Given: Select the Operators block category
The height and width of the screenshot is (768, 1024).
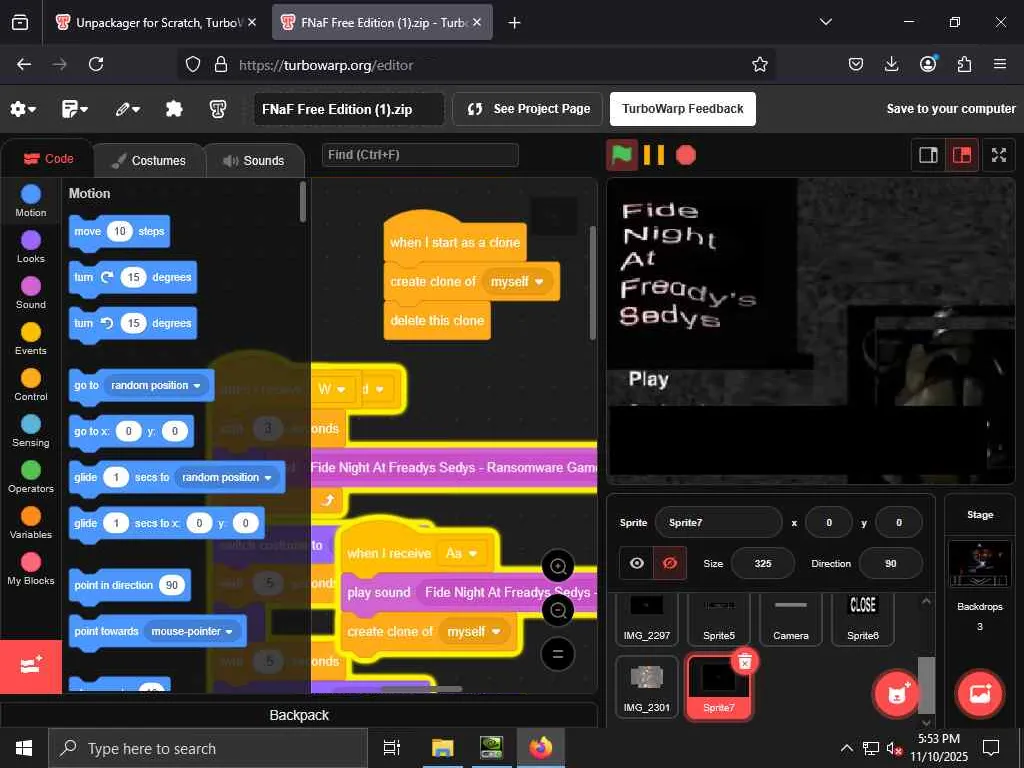Looking at the screenshot, I should click(x=31, y=477).
